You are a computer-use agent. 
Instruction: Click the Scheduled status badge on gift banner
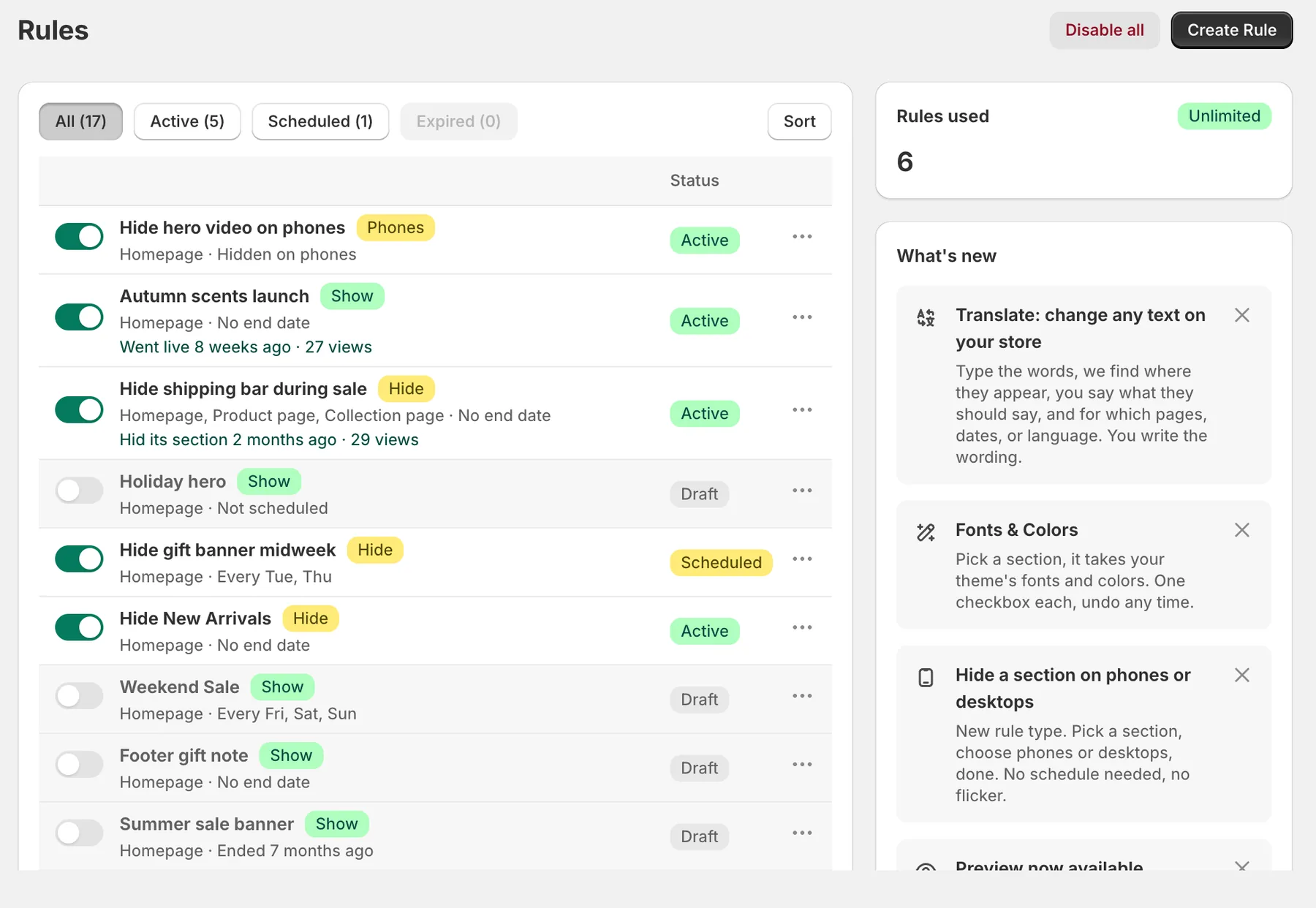[721, 563]
